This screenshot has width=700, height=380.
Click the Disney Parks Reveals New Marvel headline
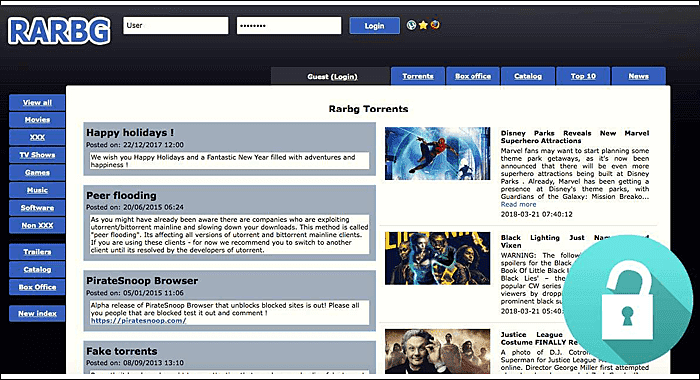click(x=575, y=137)
